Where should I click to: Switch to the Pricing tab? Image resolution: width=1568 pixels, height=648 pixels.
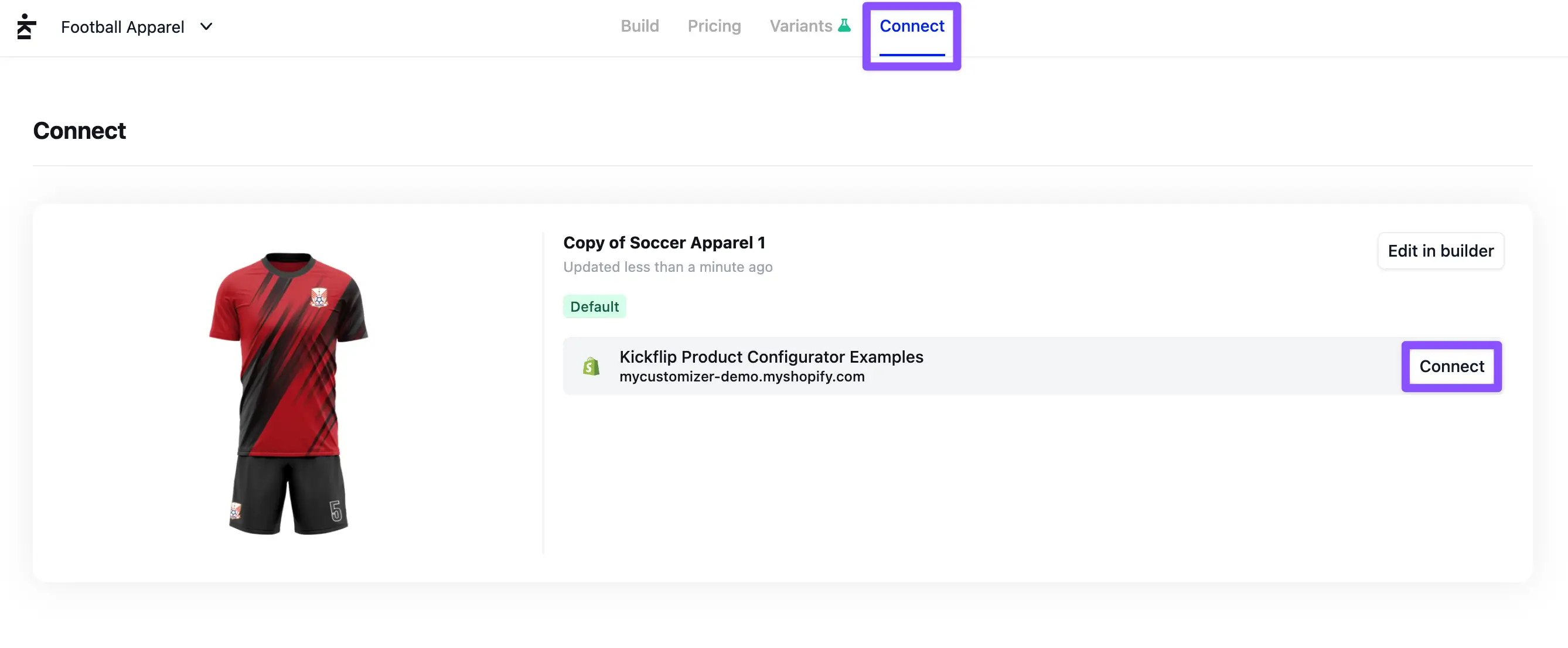[x=714, y=26]
